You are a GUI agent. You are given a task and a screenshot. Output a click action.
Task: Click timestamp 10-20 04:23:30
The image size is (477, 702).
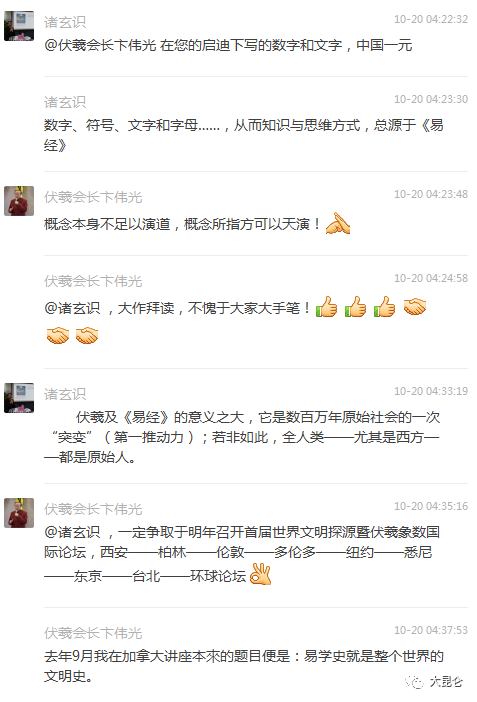click(431, 99)
